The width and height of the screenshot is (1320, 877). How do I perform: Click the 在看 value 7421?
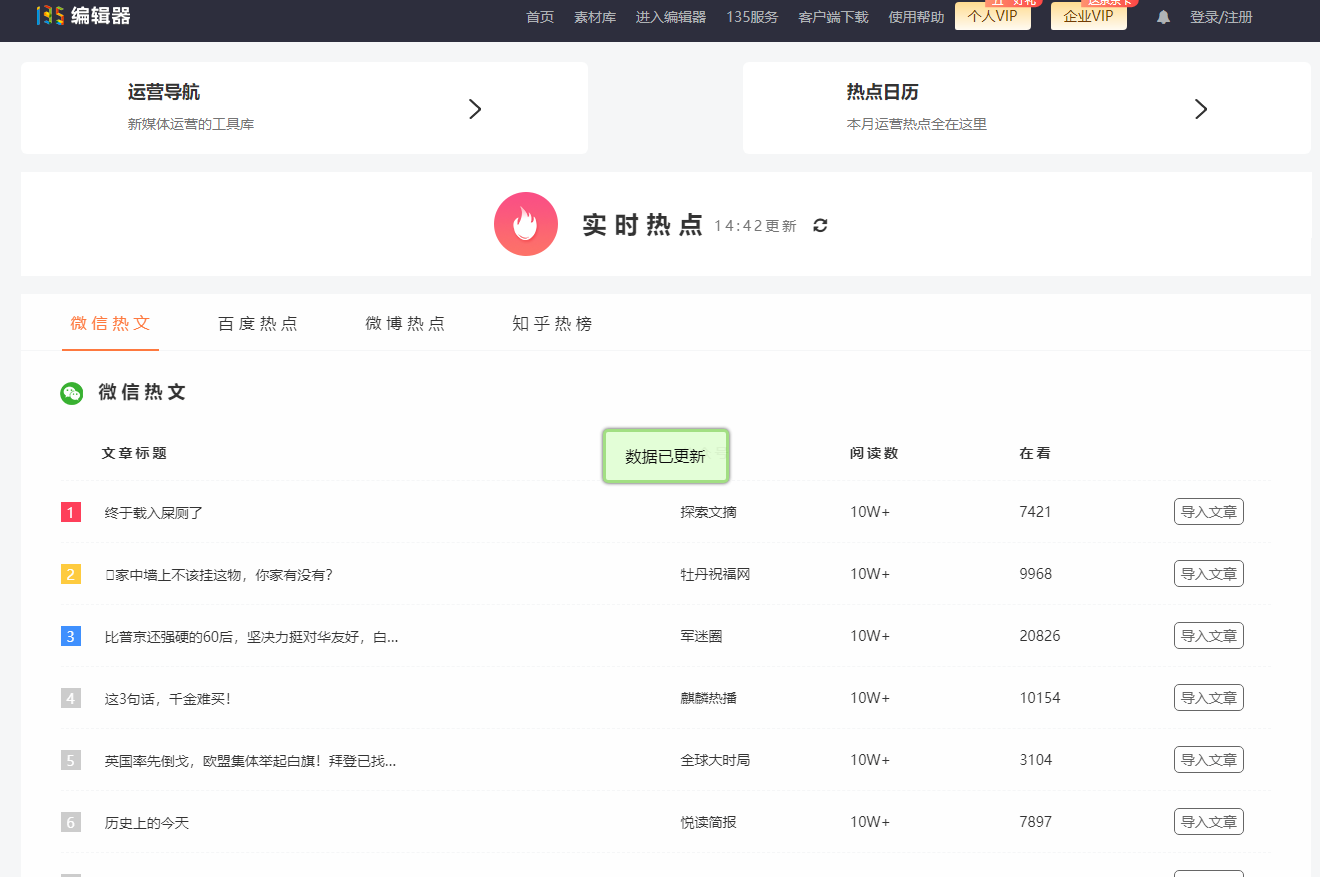pyautogui.click(x=1036, y=512)
